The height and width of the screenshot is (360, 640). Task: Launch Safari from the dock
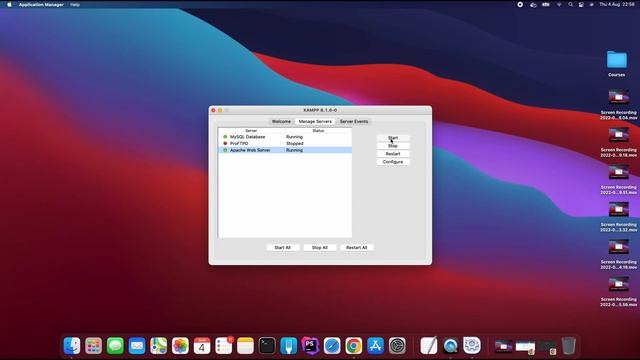(x=332, y=346)
